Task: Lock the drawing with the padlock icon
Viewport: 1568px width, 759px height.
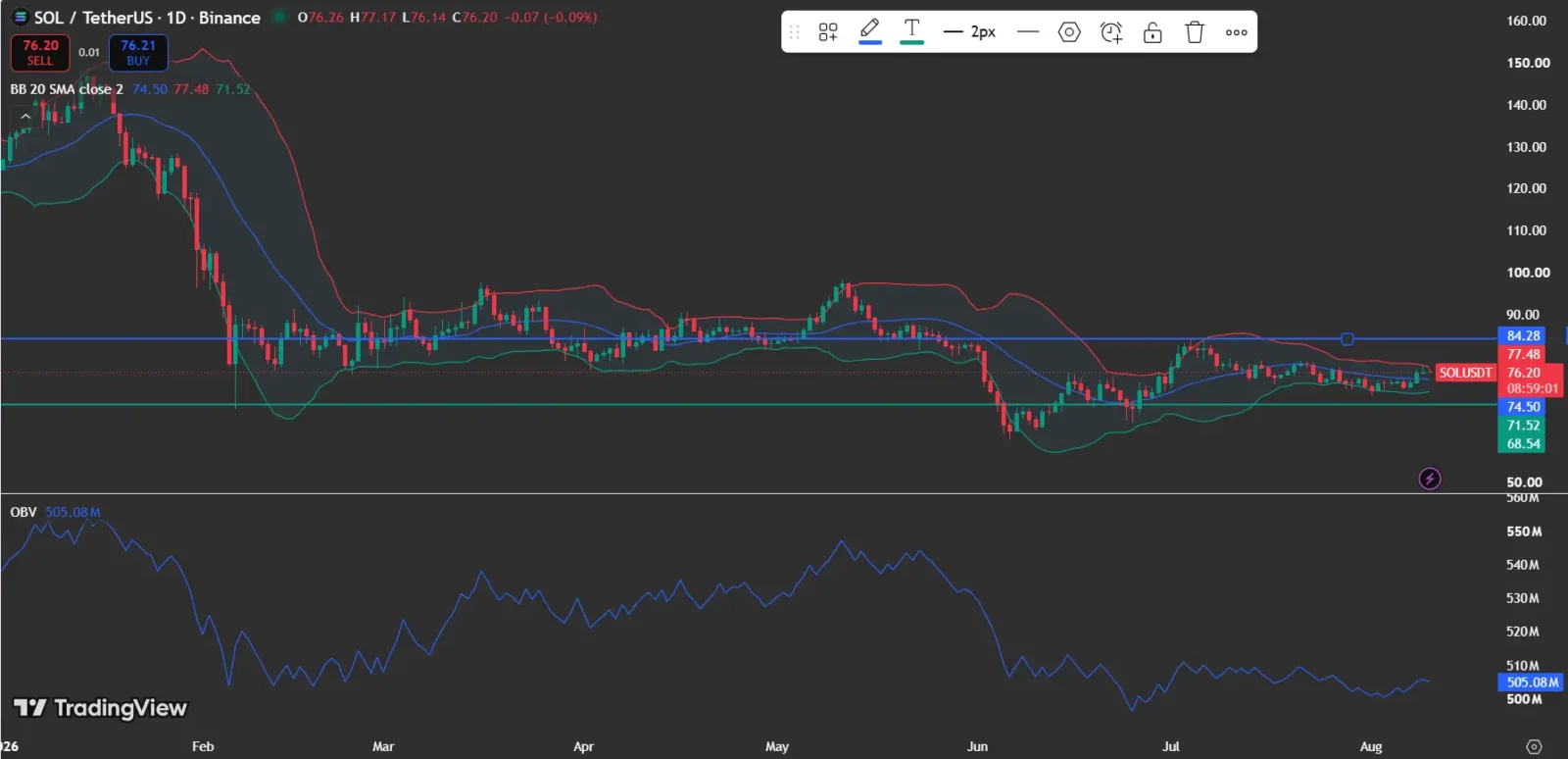Action: (1152, 32)
